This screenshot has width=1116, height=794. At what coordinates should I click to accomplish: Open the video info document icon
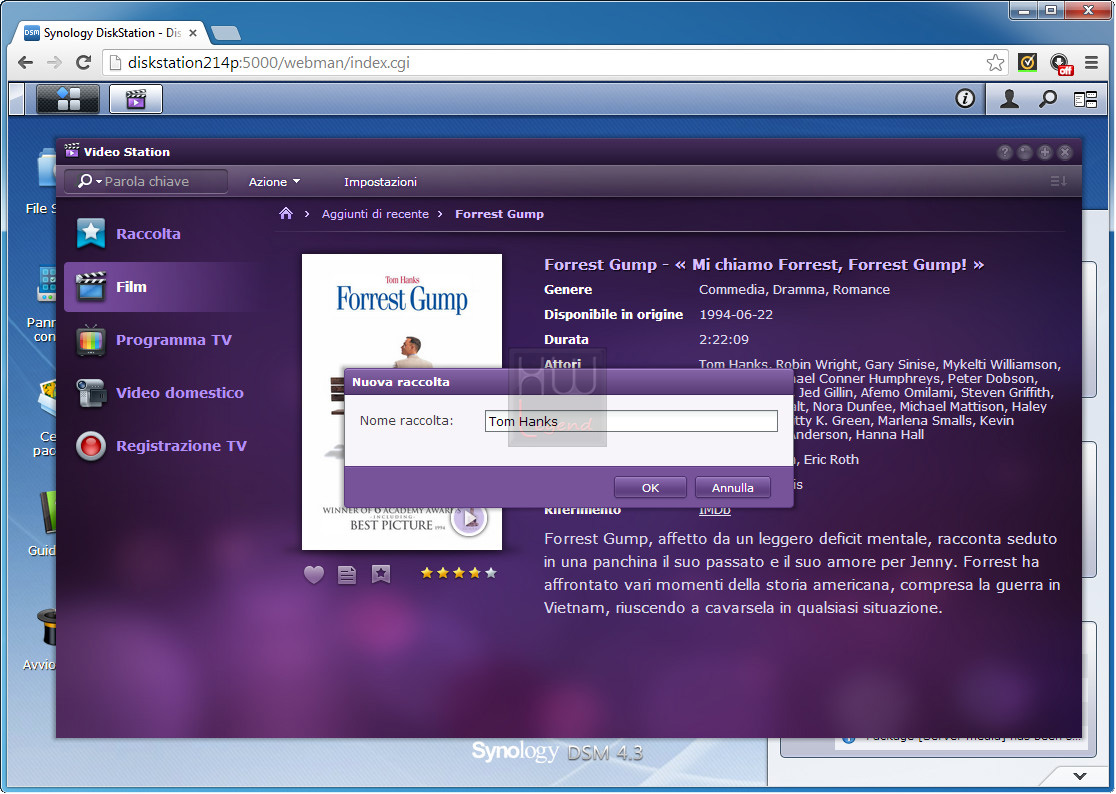tap(347, 574)
